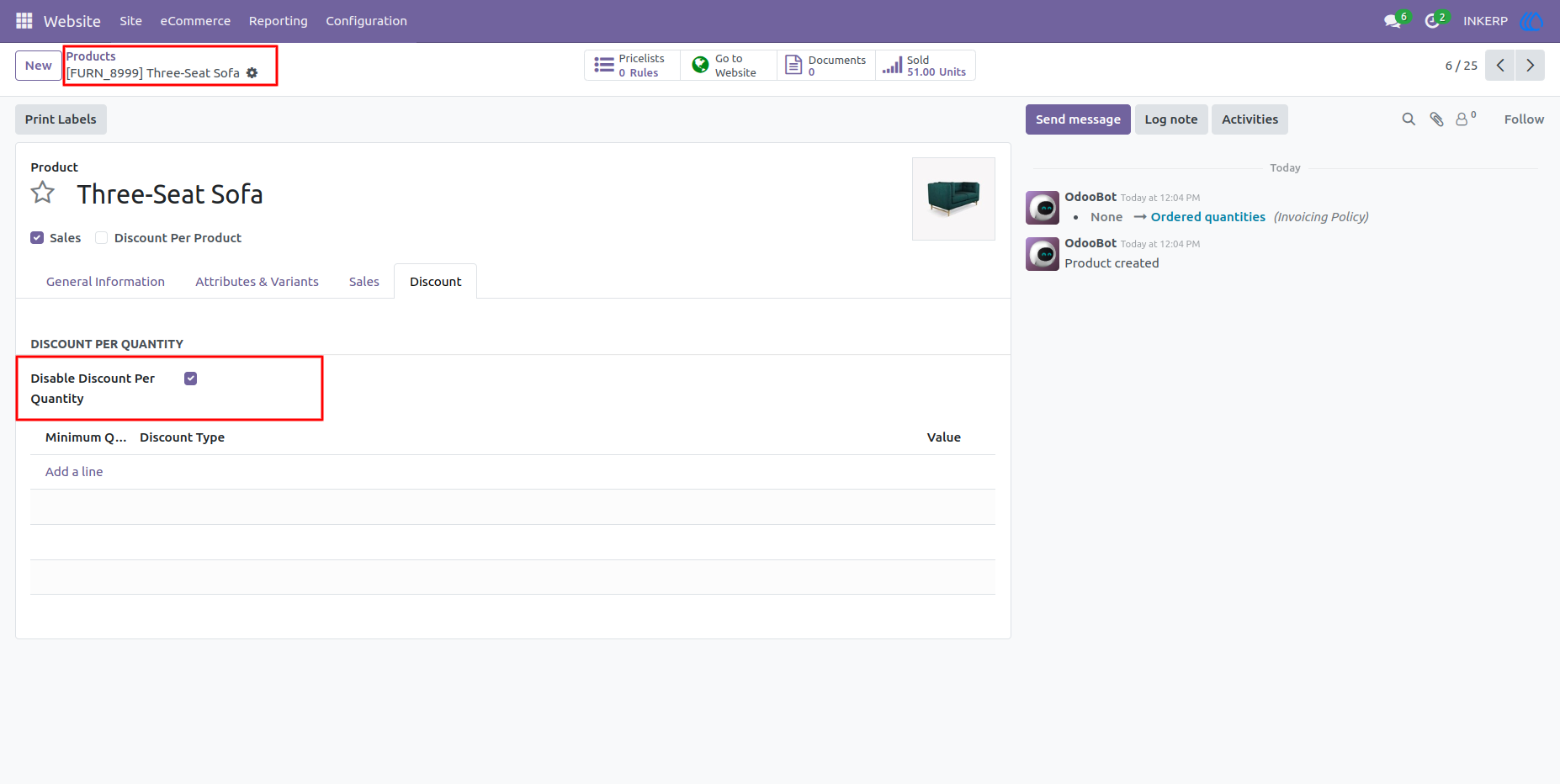The width and height of the screenshot is (1560, 784).
Task: Uncheck Disable Discount Per Quantity checkbox
Action: click(191, 379)
